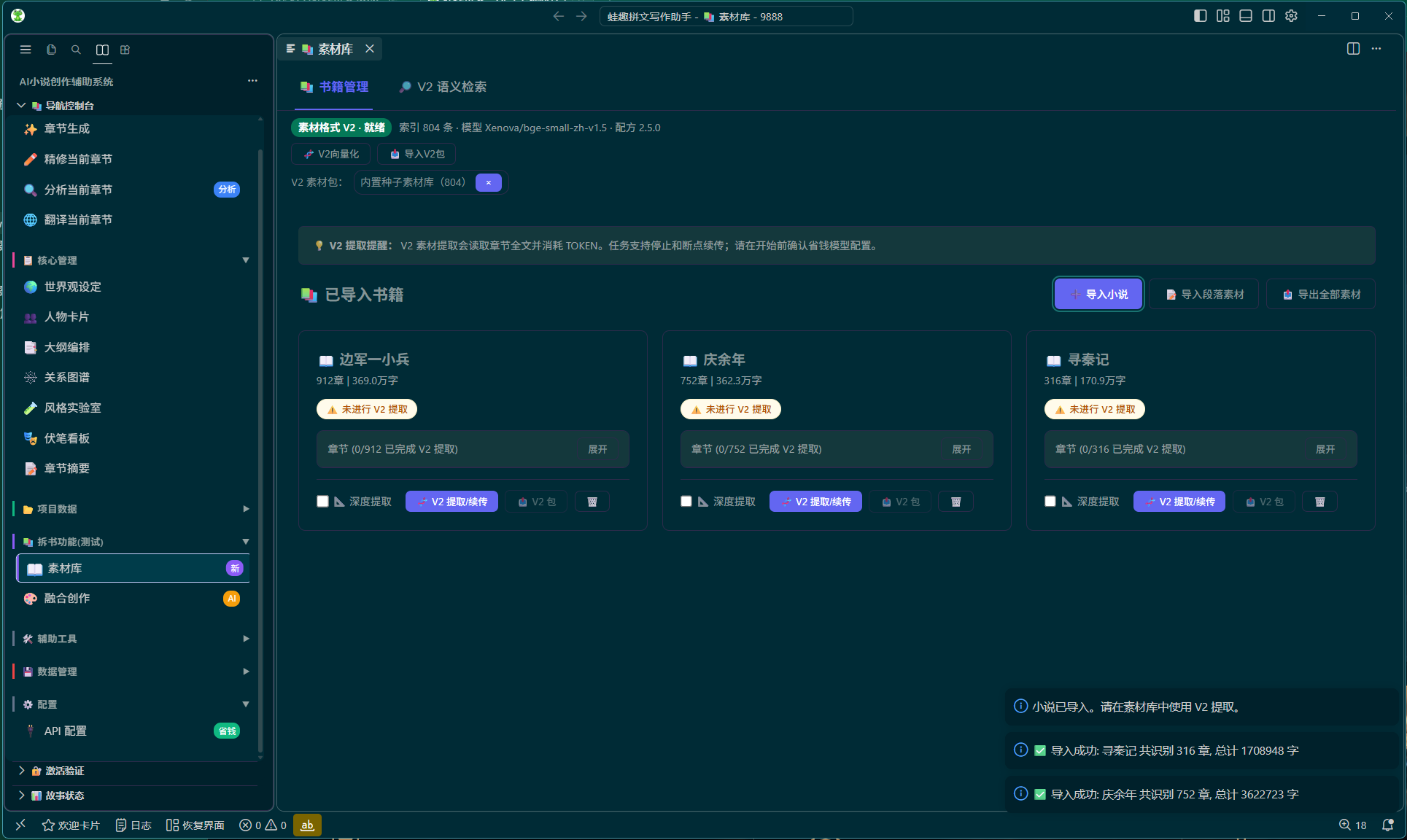This screenshot has height=840, width=1407.
Task: Click the ab status bar badge
Action: tap(307, 825)
